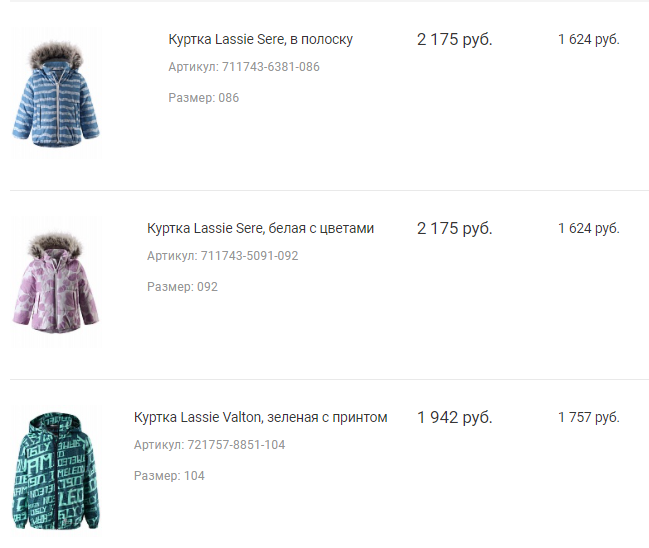The image size is (649, 548).
Task: Click the size label Размер: 092
Action: tap(182, 287)
